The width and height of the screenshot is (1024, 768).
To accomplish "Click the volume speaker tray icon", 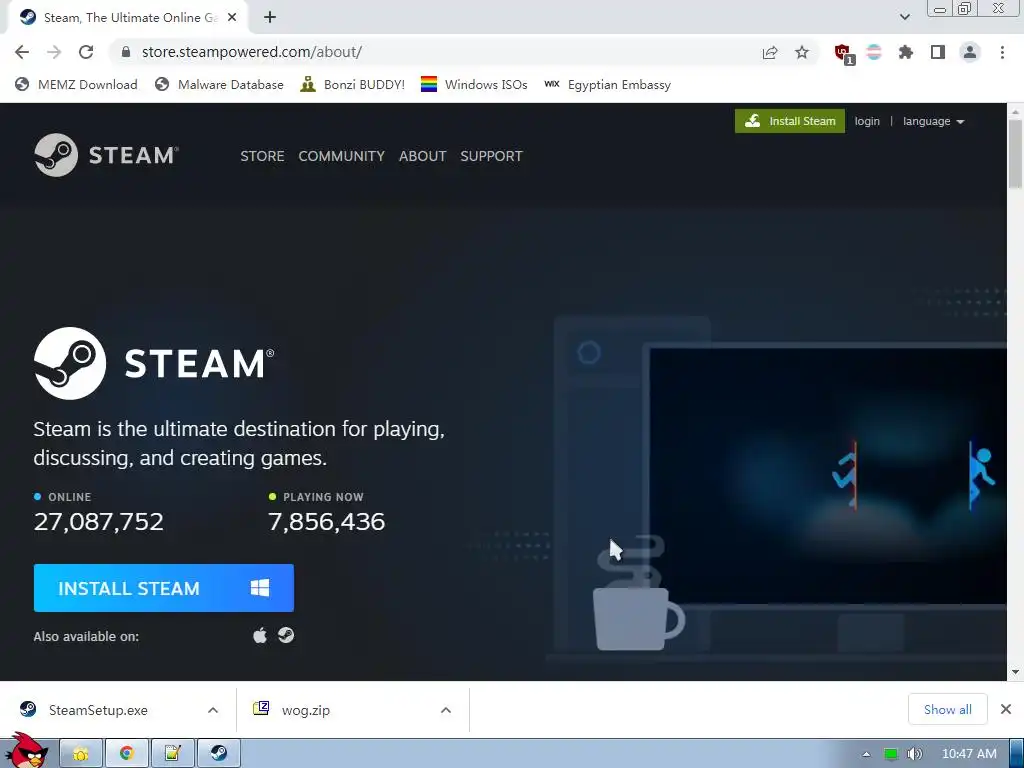I will coord(915,754).
